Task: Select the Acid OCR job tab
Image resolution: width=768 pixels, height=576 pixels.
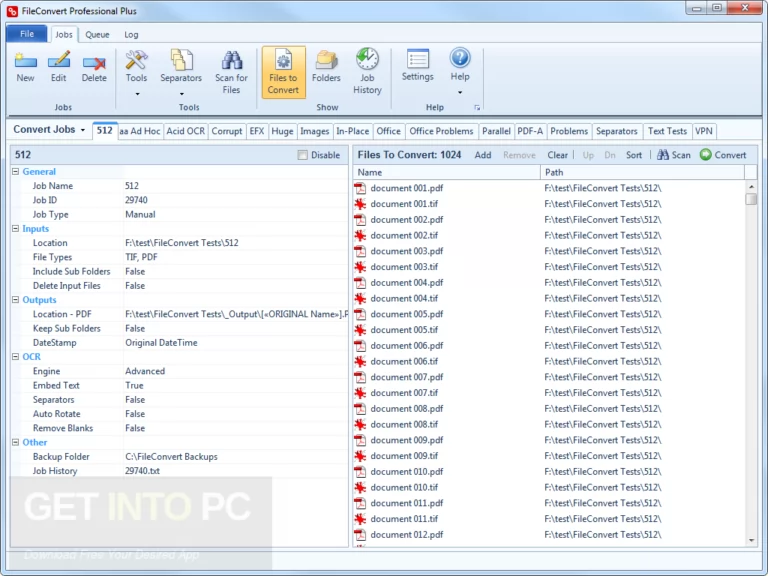Action: [186, 131]
